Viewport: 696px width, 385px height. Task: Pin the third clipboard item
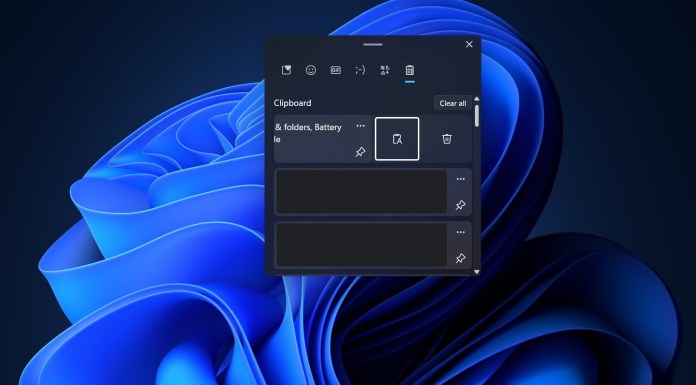click(x=460, y=258)
